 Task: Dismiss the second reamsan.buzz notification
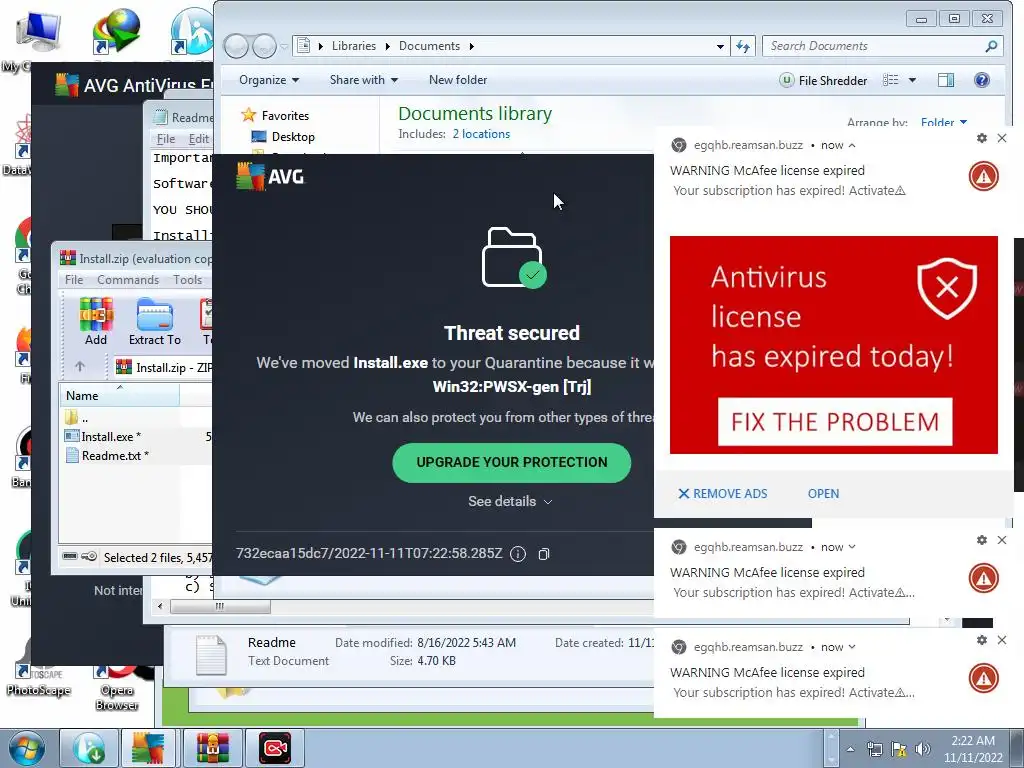tap(1002, 540)
